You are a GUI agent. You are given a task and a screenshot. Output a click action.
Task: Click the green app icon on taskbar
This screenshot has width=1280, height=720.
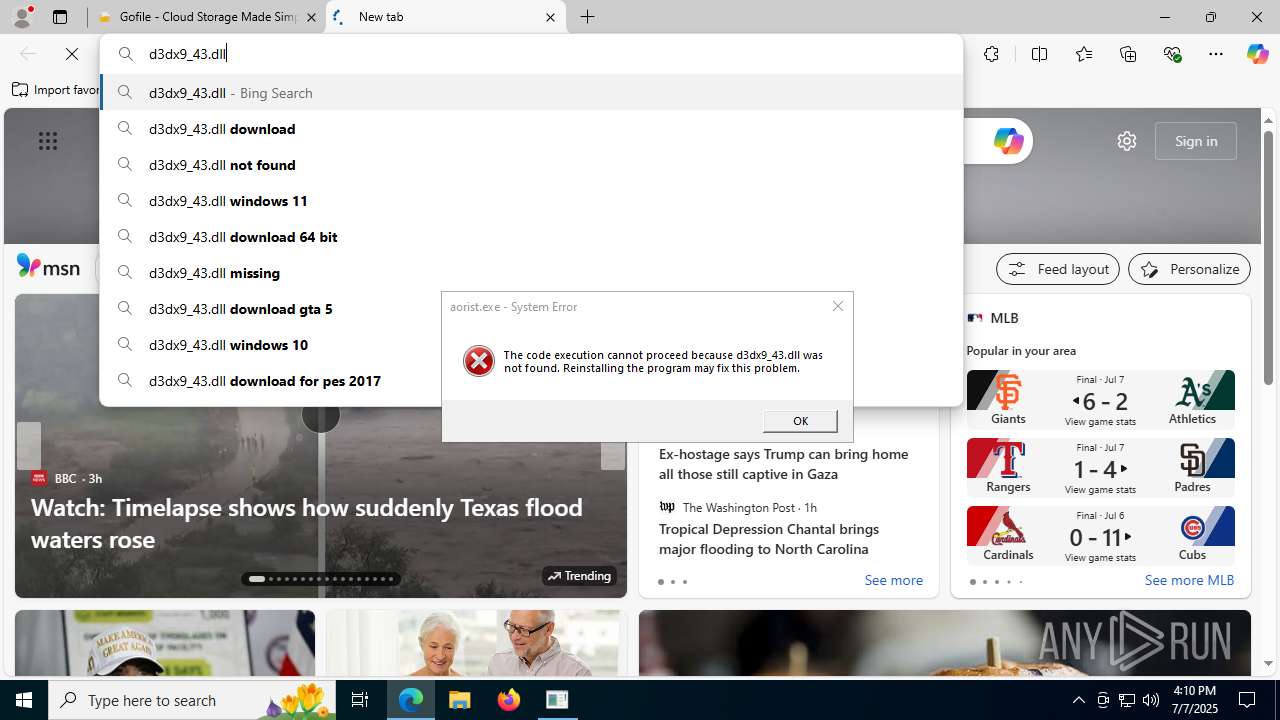click(x=557, y=700)
